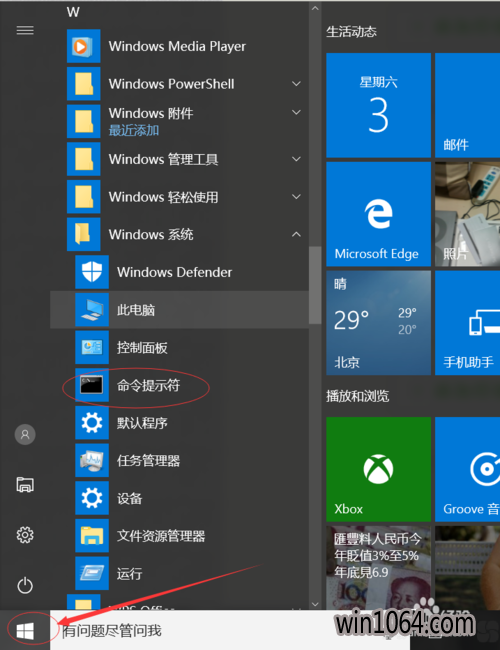Screen dimensions: 500x650
Task: Expand Windows 管理工具 chevron
Action: pyautogui.click(x=296, y=159)
